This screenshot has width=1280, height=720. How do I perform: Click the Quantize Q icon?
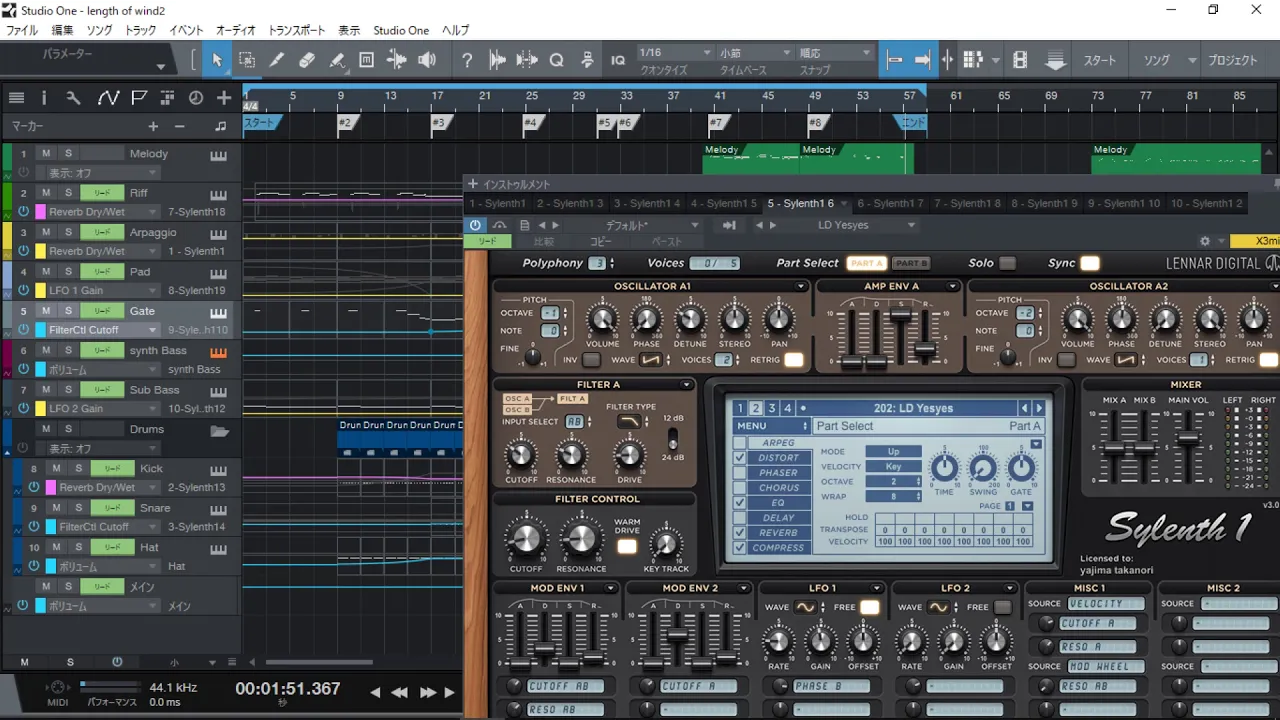click(x=557, y=60)
